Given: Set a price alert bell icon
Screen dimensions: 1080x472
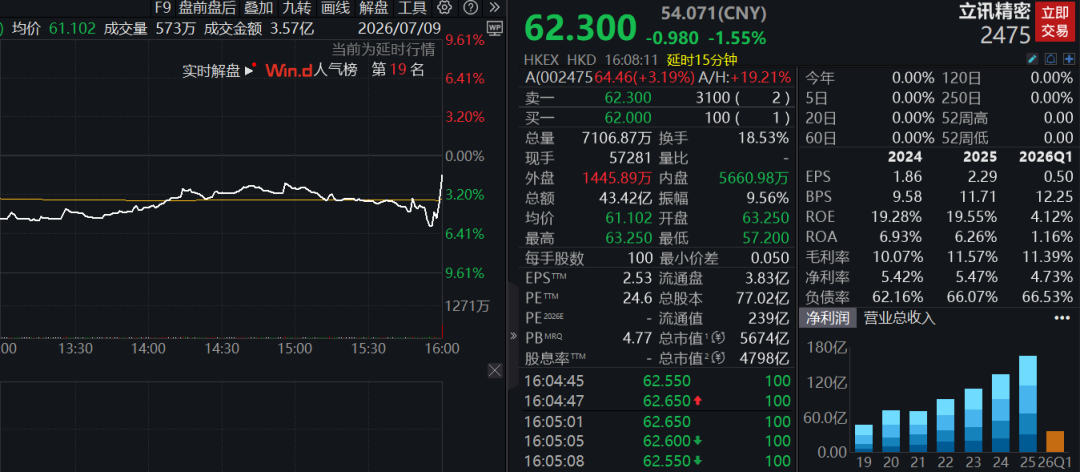Looking at the screenshot, I should pyautogui.click(x=1051, y=59).
